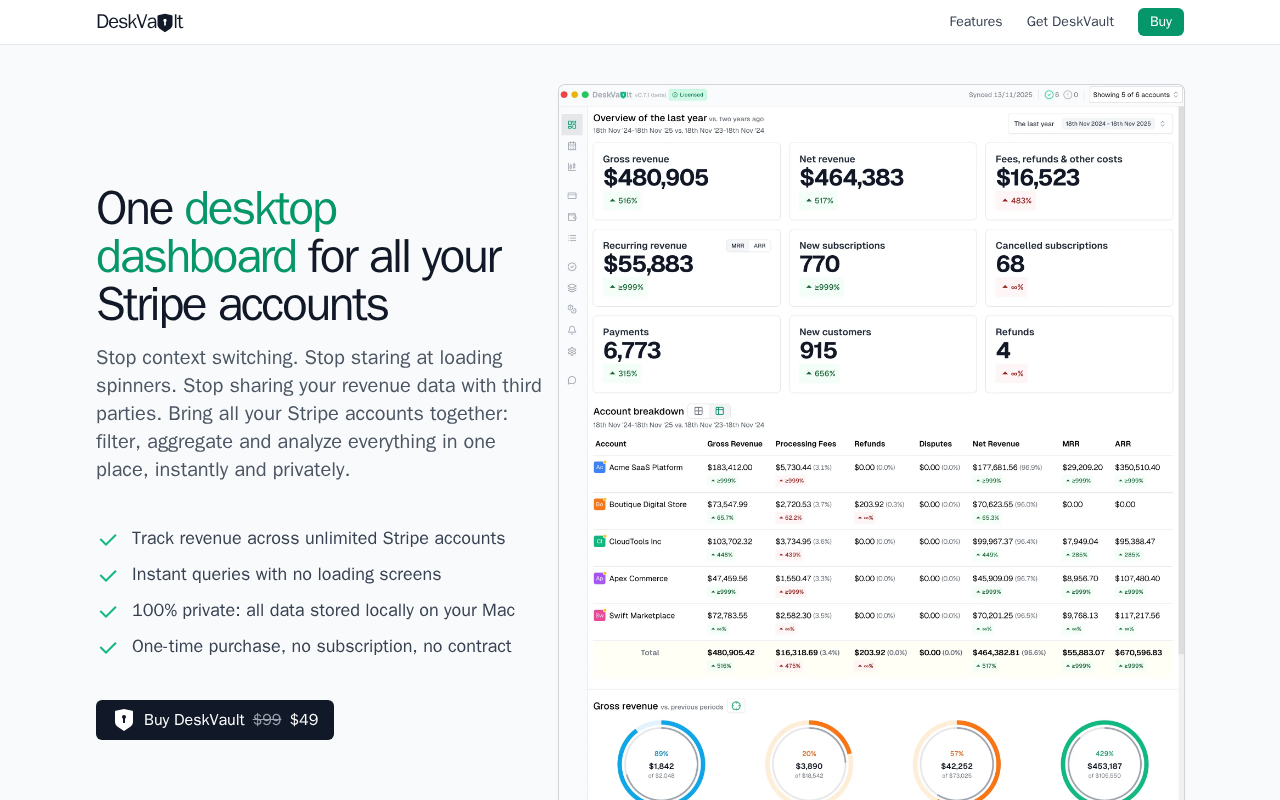Open the bar chart icon in the sidebar
Screen dimensions: 1280x800
click(x=572, y=167)
